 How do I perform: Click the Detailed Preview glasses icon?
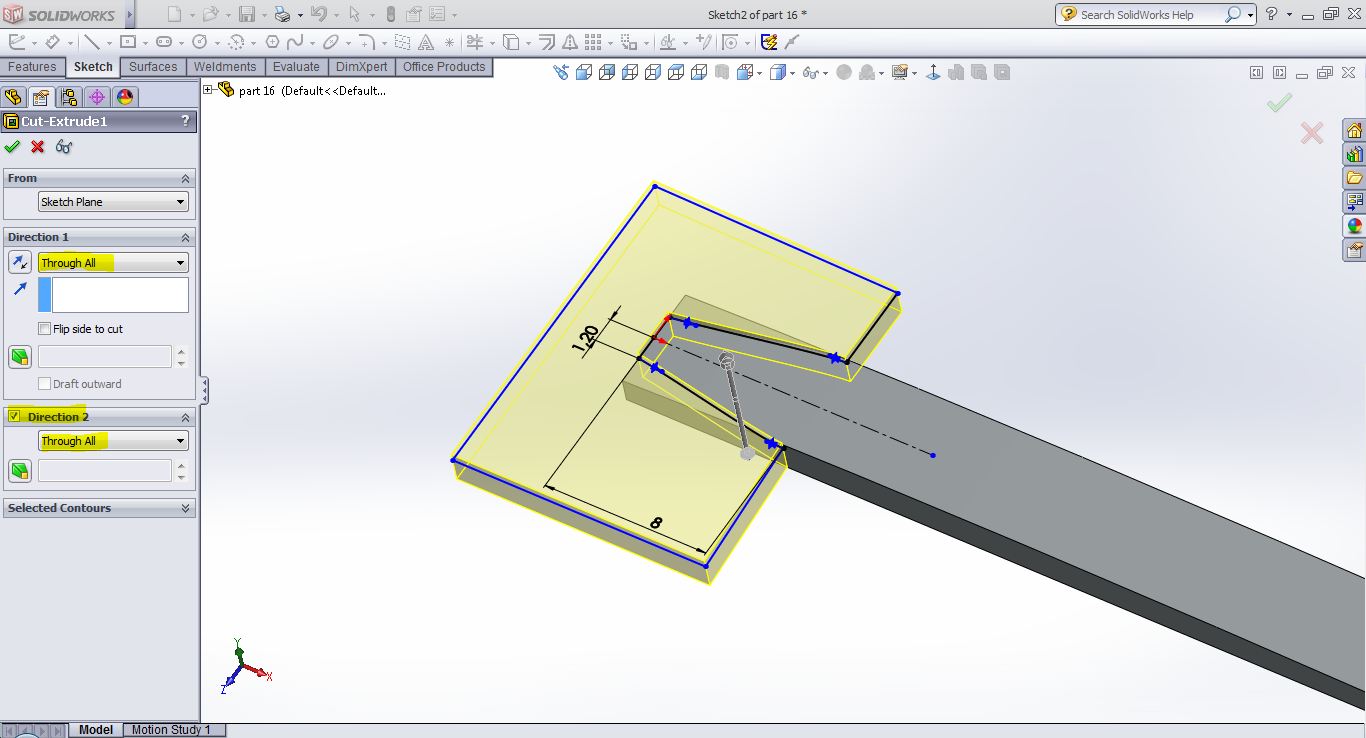pyautogui.click(x=64, y=147)
